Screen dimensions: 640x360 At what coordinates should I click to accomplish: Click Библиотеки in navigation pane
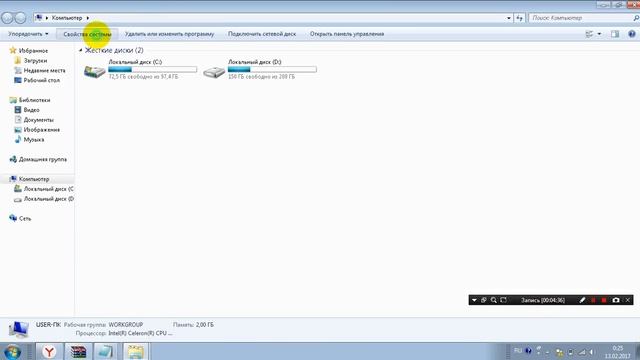coord(34,100)
